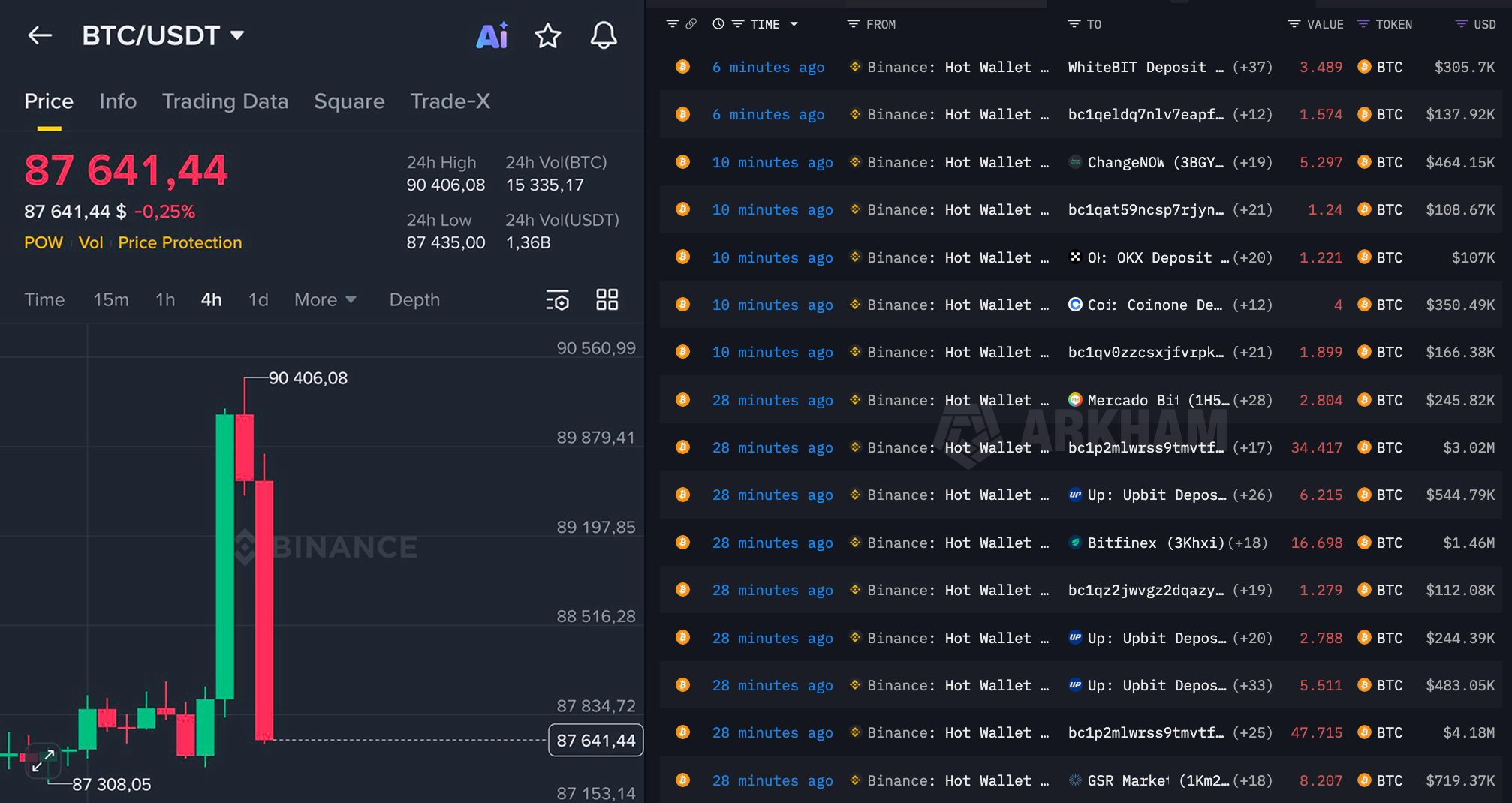1512x803 pixels.
Task: Switch to the Info tab
Action: pos(118,101)
